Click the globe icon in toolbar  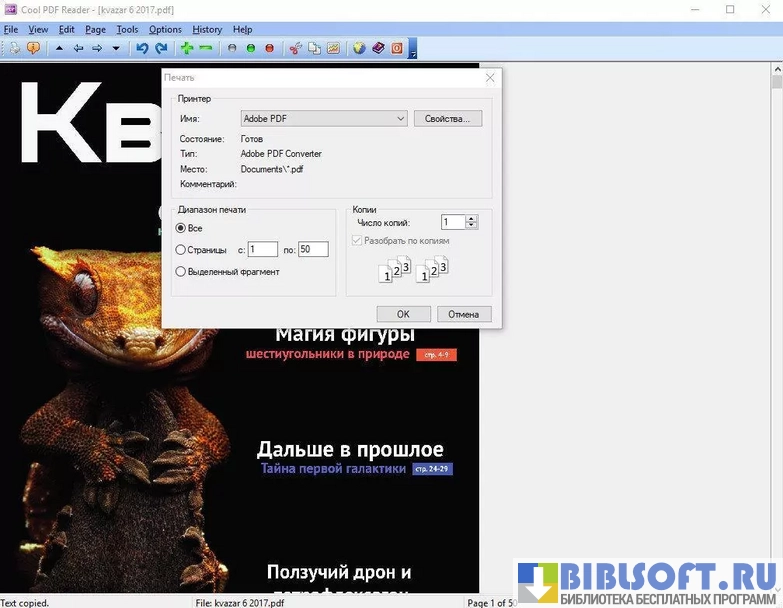(x=360, y=48)
